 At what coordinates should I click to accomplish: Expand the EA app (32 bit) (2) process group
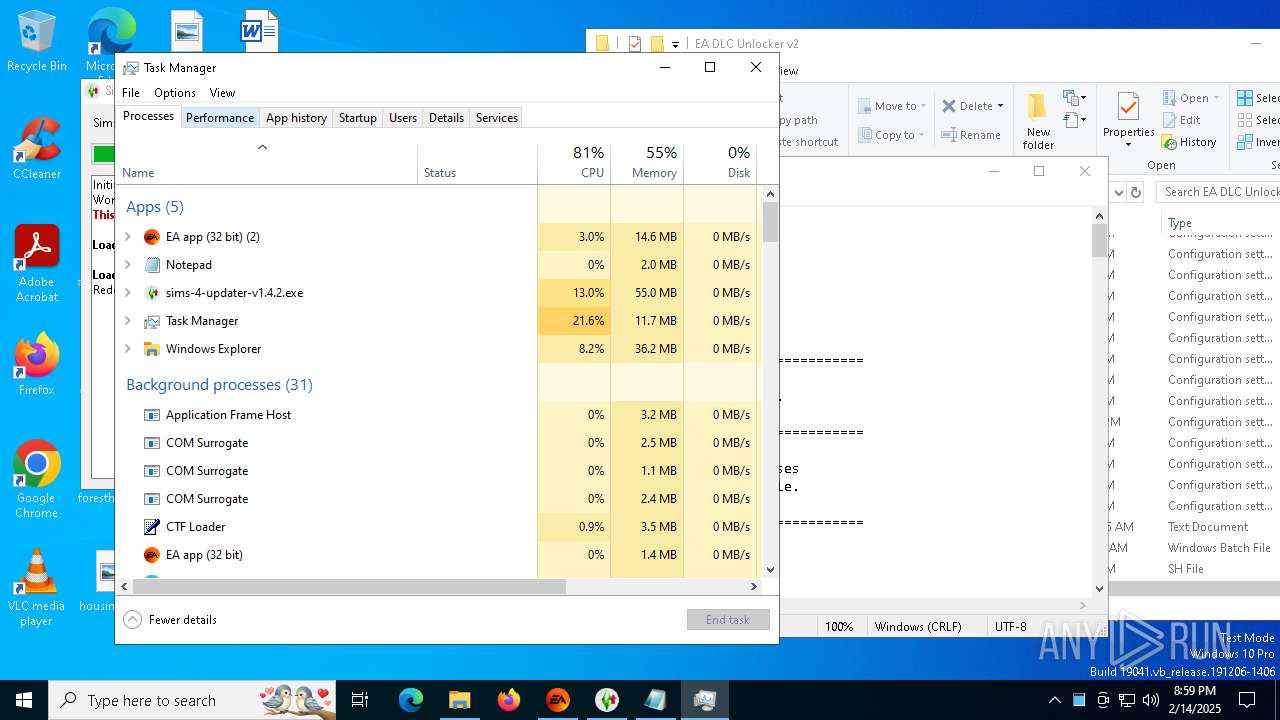tap(127, 237)
